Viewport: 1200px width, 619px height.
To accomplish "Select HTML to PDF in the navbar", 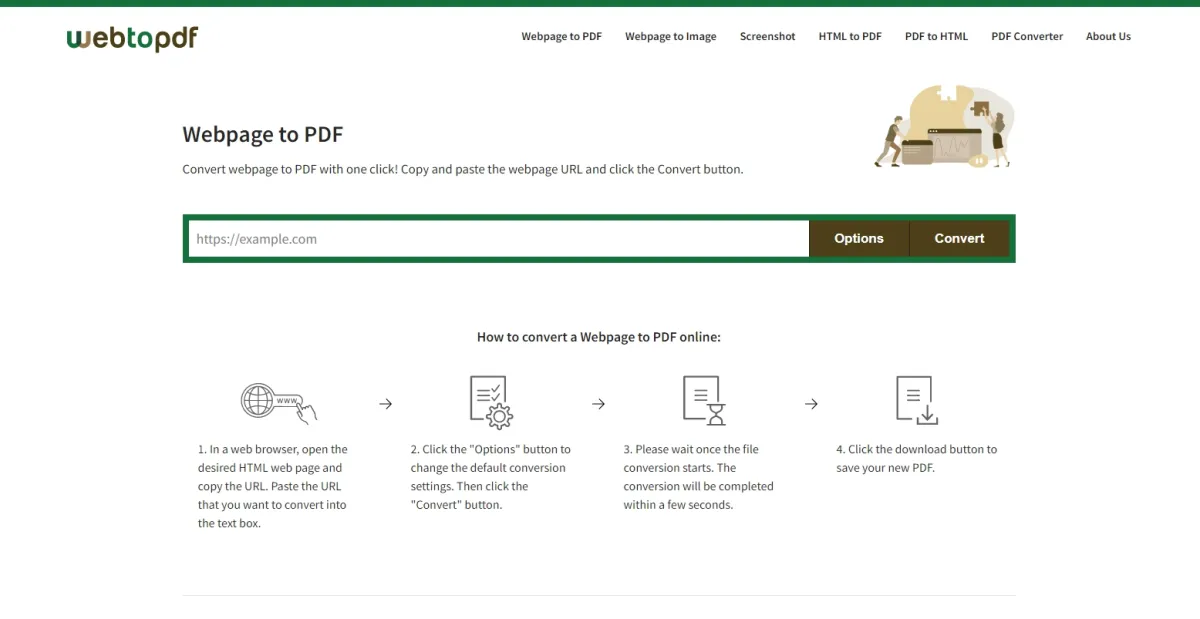I will point(850,36).
